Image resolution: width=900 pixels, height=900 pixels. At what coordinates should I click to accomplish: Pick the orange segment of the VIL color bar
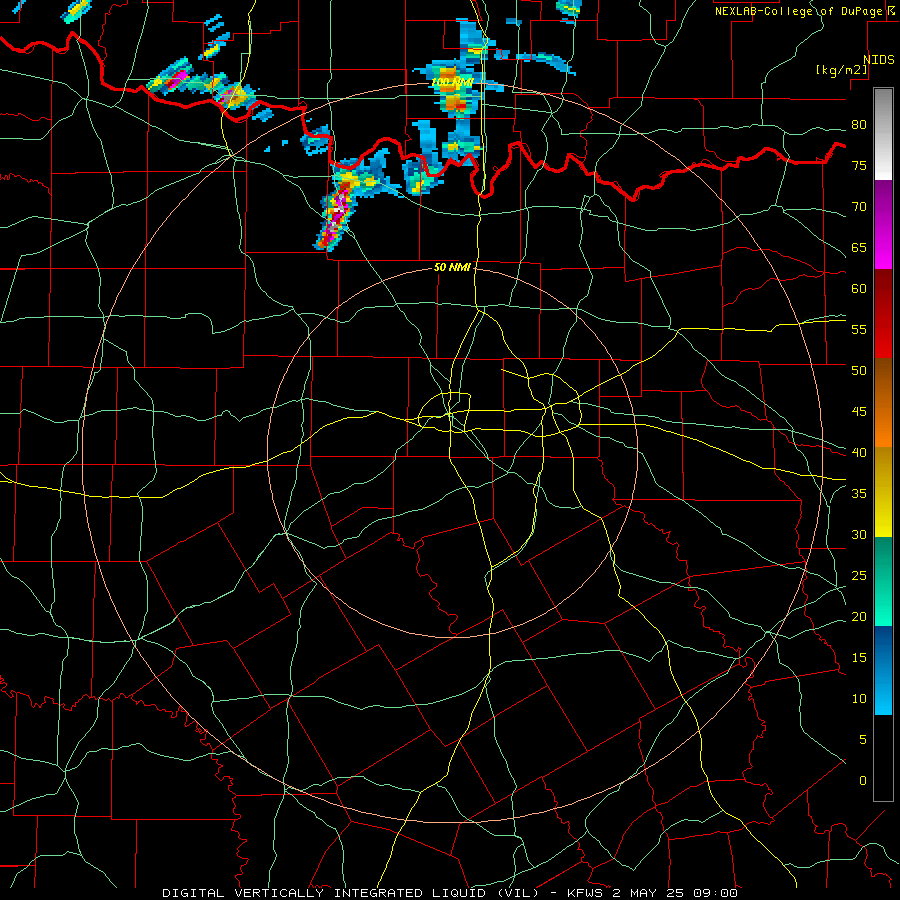[883, 402]
